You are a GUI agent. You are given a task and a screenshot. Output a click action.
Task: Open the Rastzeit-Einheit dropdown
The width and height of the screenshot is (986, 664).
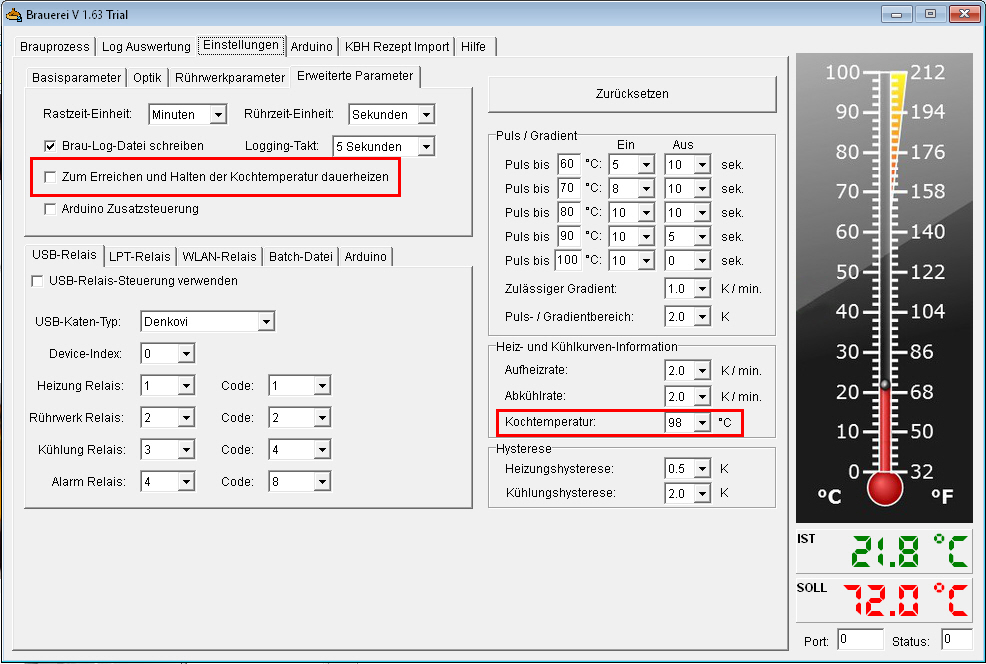218,115
